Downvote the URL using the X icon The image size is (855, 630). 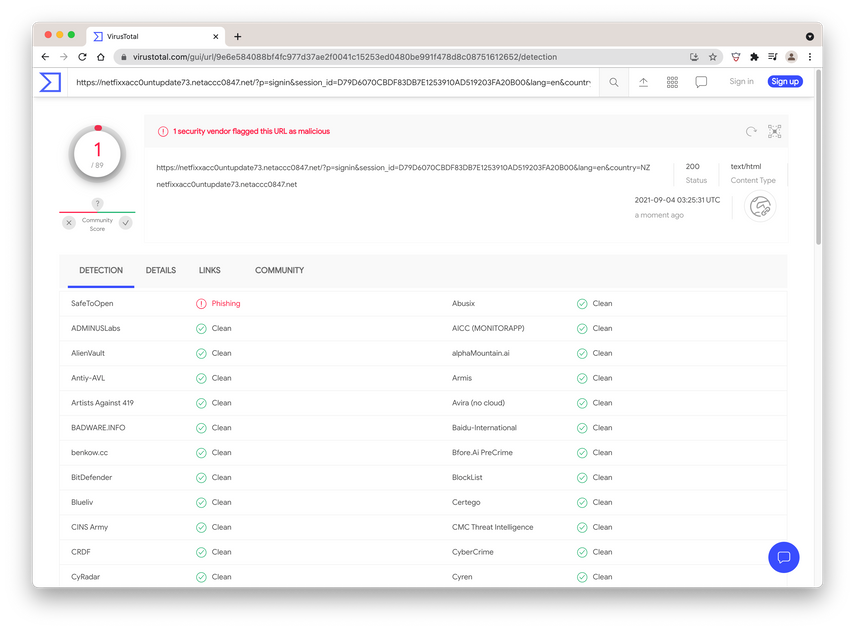tap(68, 222)
